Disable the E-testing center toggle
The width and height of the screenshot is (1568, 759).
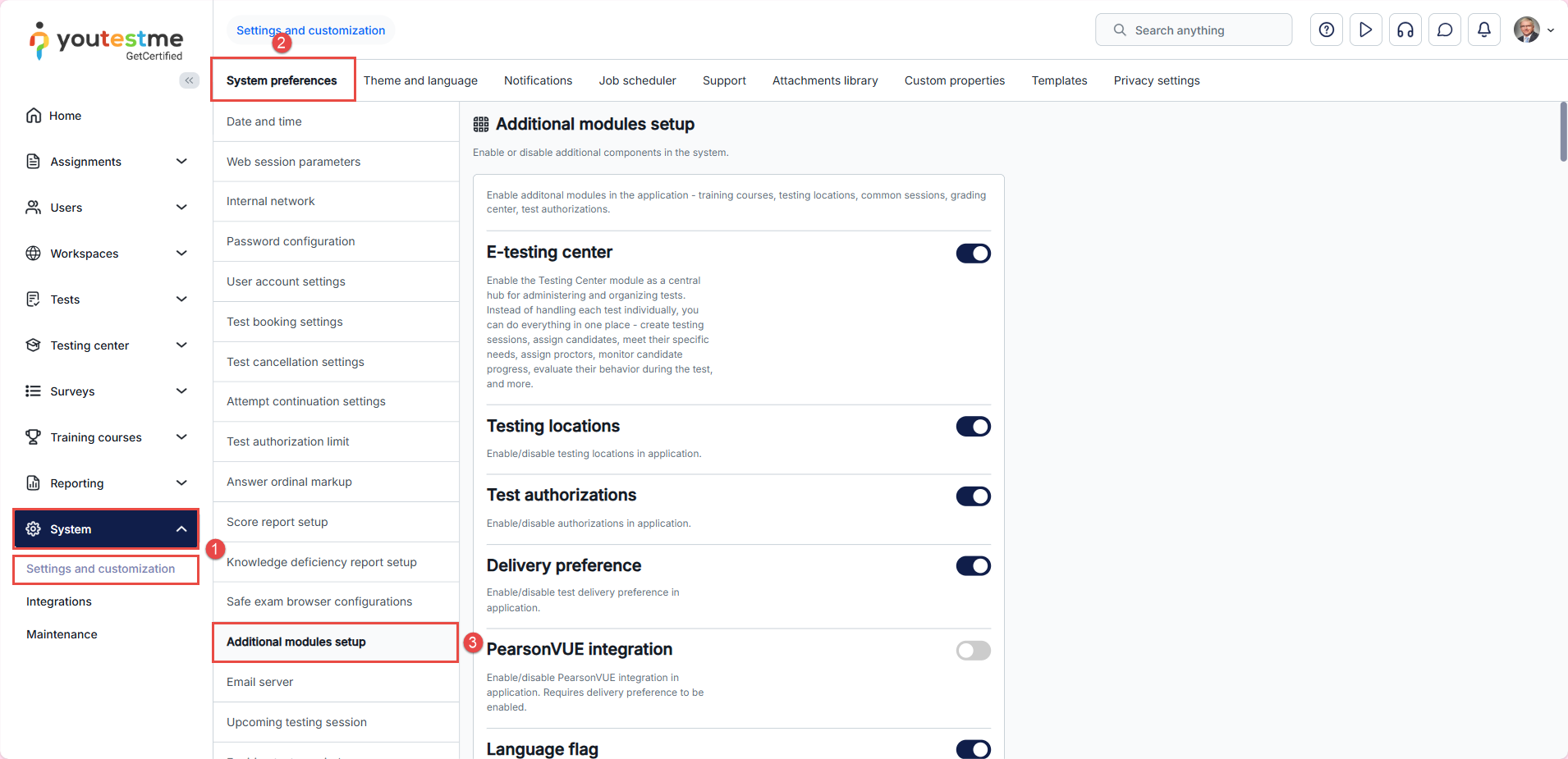[973, 254]
